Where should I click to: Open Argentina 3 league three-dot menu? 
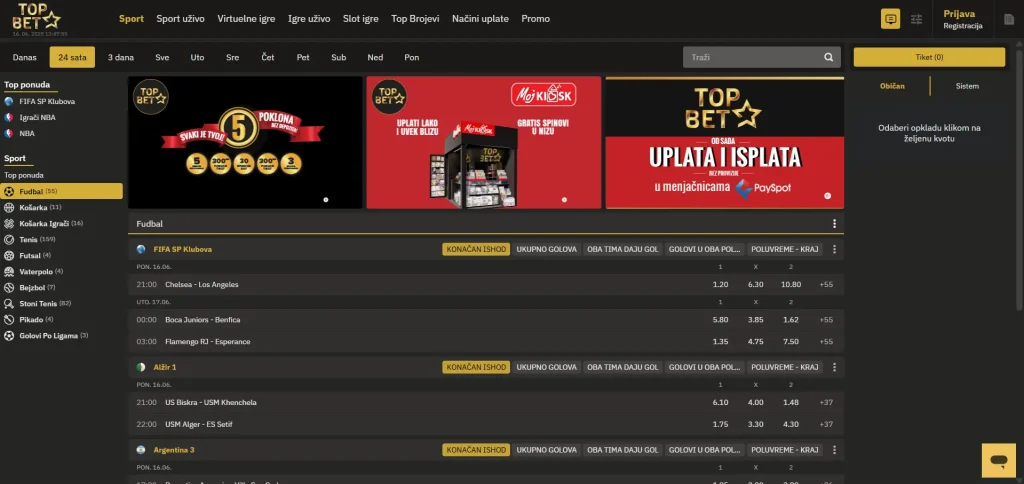834,450
